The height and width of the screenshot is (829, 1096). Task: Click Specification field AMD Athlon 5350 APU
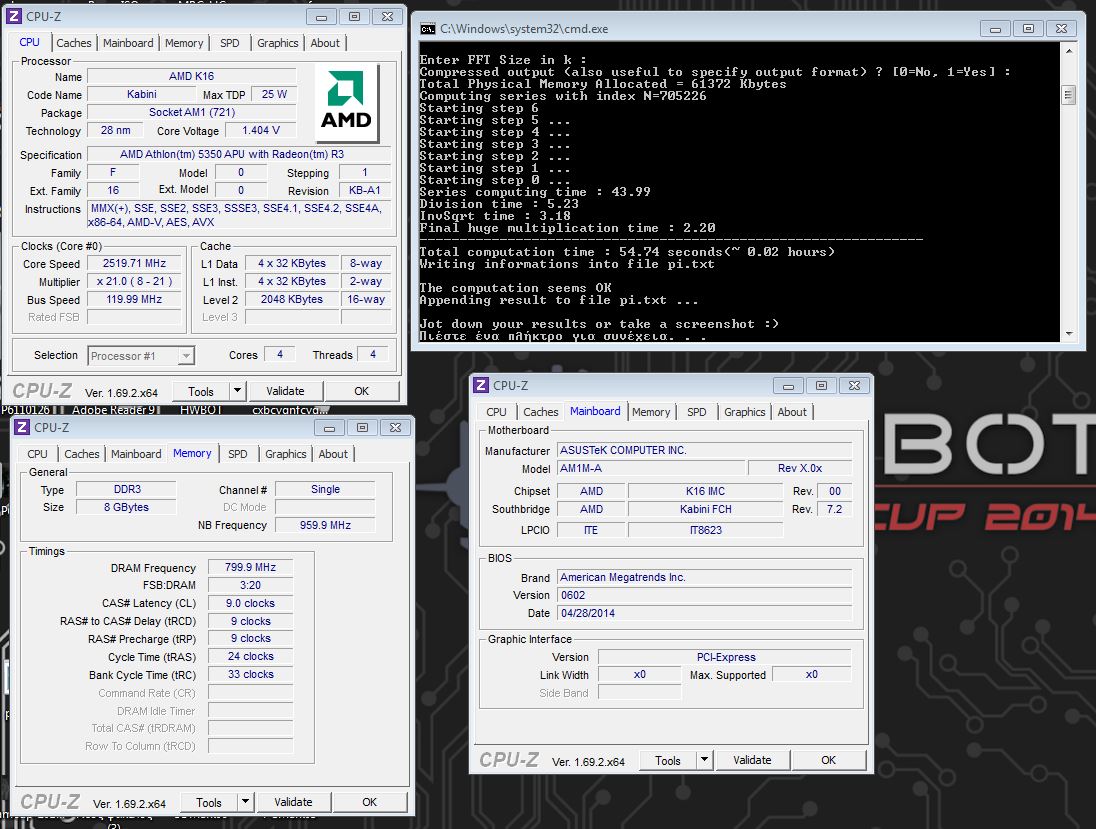click(x=238, y=154)
